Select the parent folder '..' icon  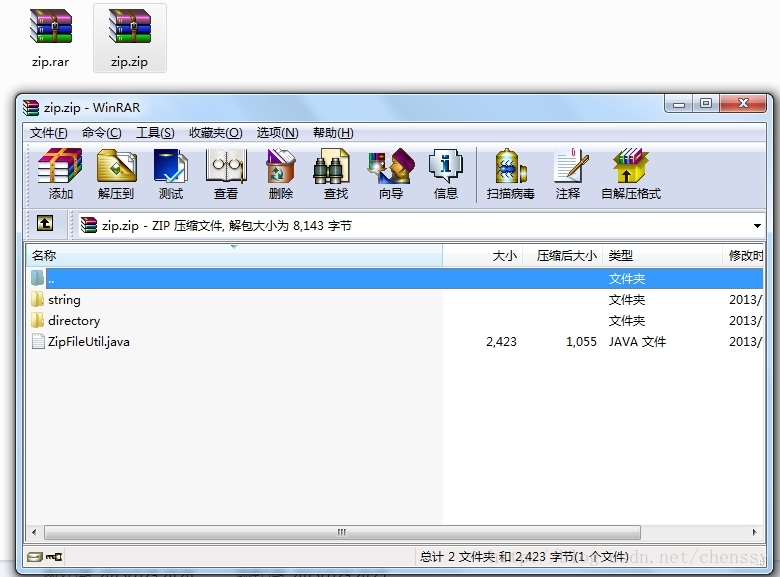37,278
